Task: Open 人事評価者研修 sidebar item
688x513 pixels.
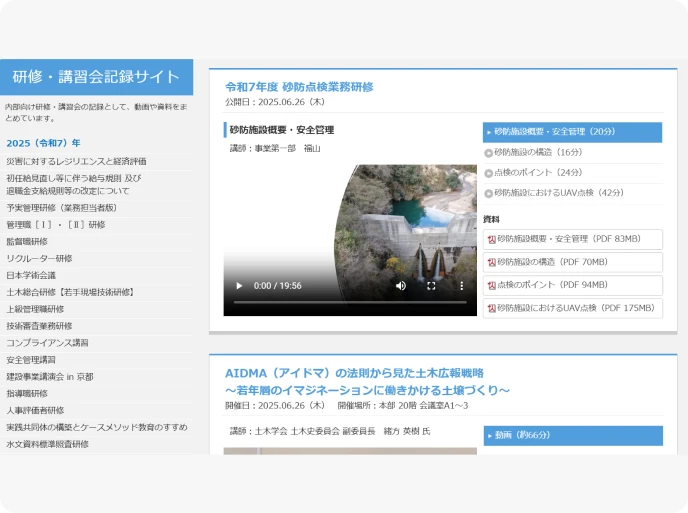Action: coord(35,410)
